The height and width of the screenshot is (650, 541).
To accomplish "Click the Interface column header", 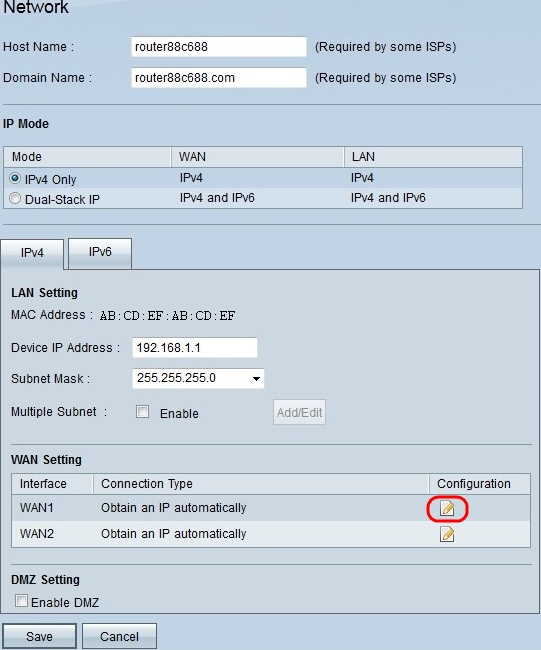I will [52, 484].
